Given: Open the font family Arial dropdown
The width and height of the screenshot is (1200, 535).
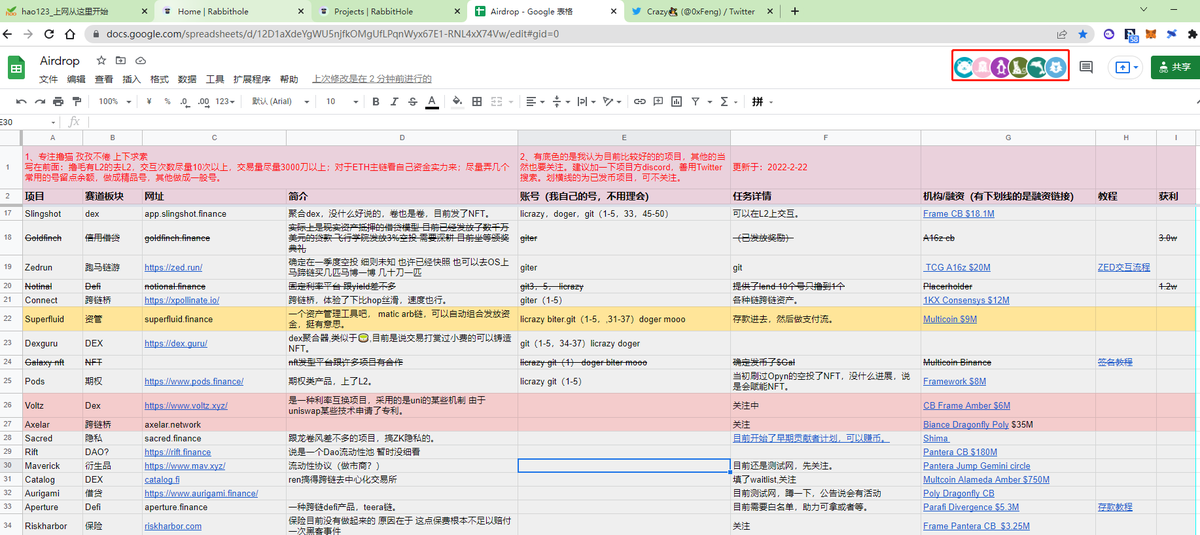Looking at the screenshot, I should (x=280, y=101).
